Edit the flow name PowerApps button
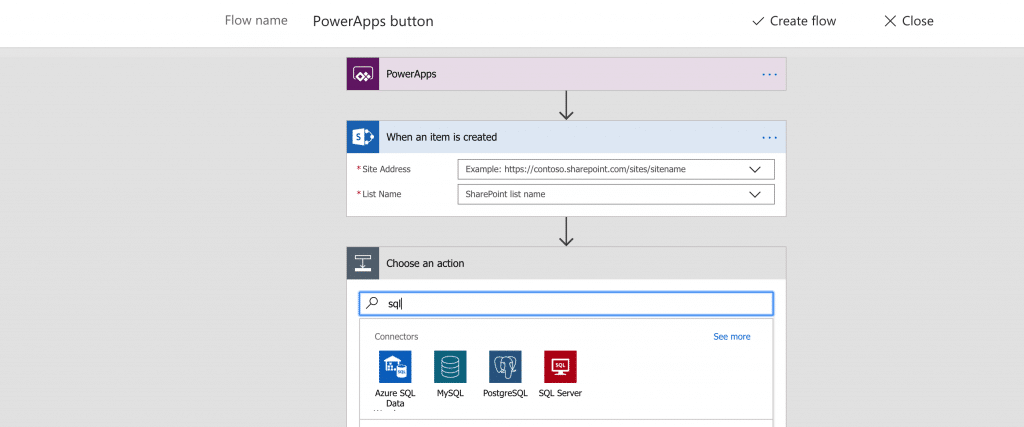Image resolution: width=1024 pixels, height=427 pixels. tap(373, 21)
